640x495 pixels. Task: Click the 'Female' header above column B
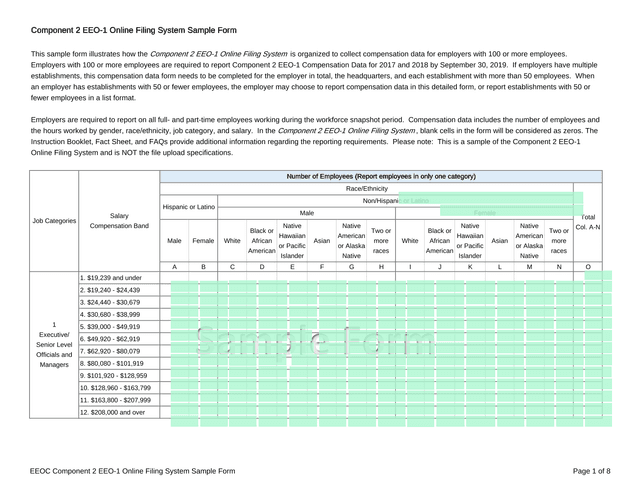[x=203, y=241]
